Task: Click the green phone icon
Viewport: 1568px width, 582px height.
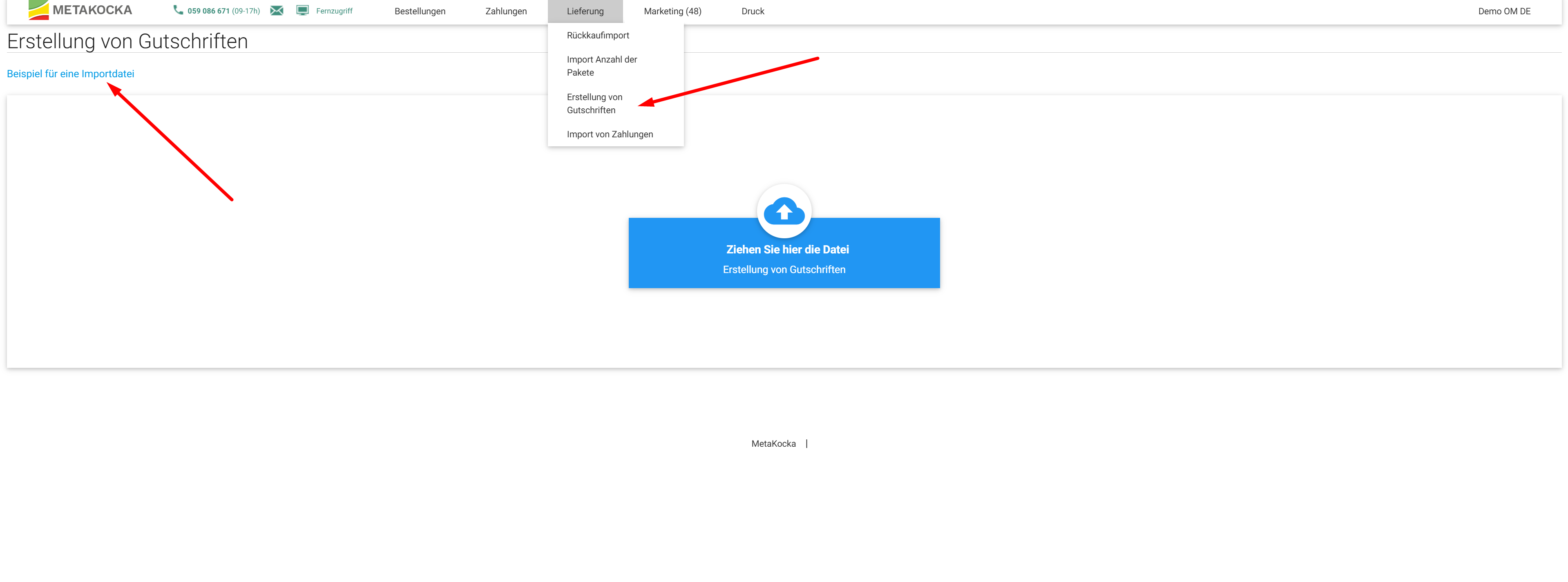Action: pos(178,10)
